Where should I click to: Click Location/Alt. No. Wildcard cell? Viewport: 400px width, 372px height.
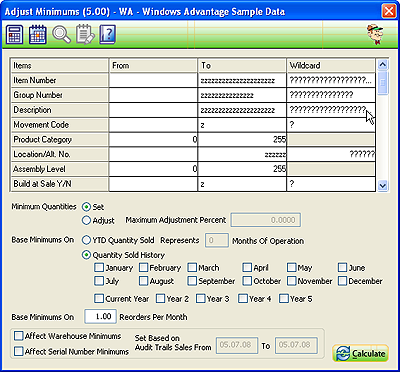tap(331, 154)
